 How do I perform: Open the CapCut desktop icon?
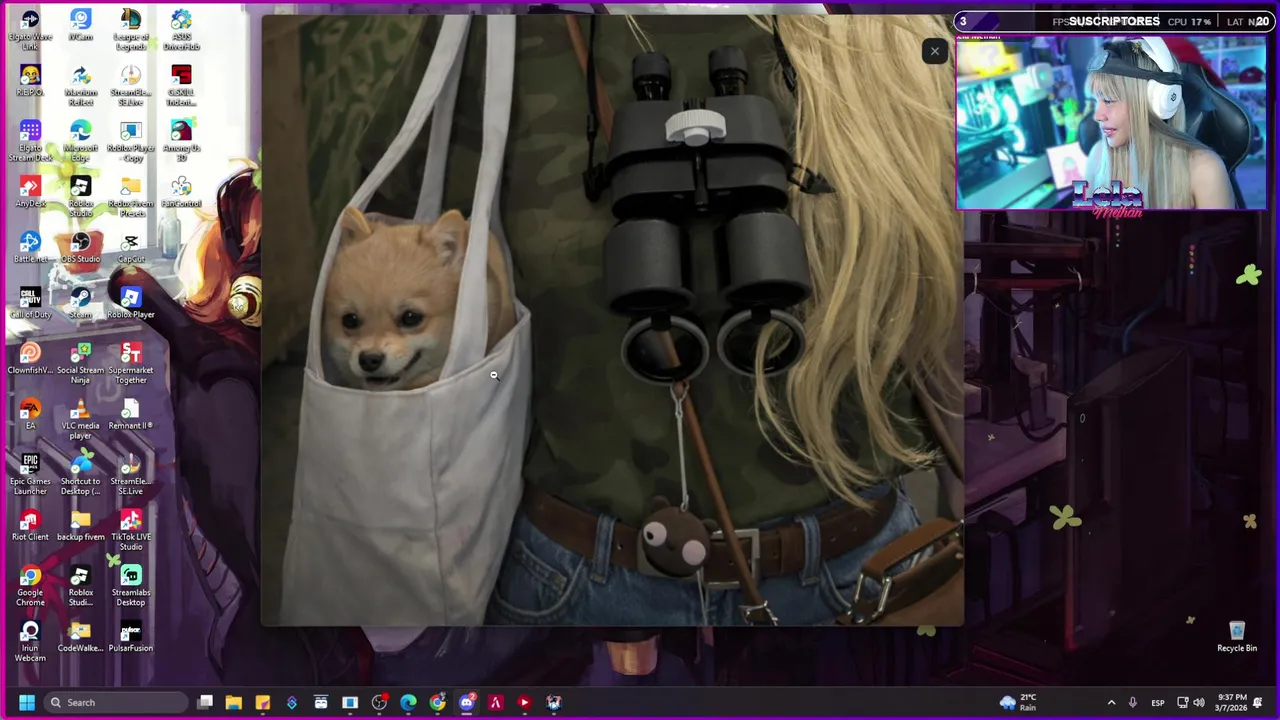131,248
